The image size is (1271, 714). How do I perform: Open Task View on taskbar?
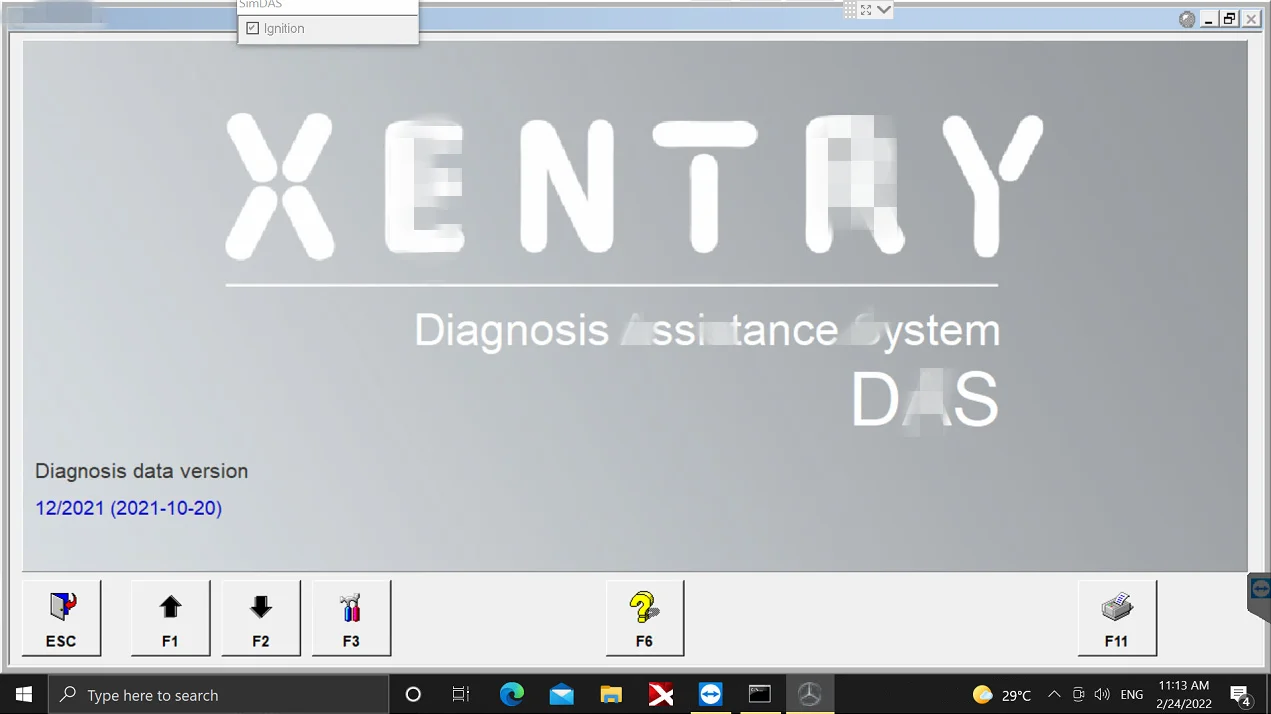point(461,694)
